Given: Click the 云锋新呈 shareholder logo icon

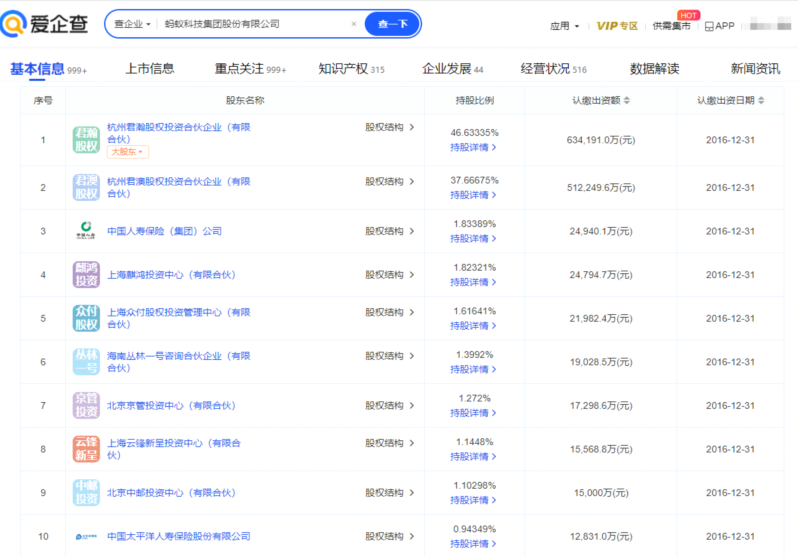Looking at the screenshot, I should tap(86, 449).
